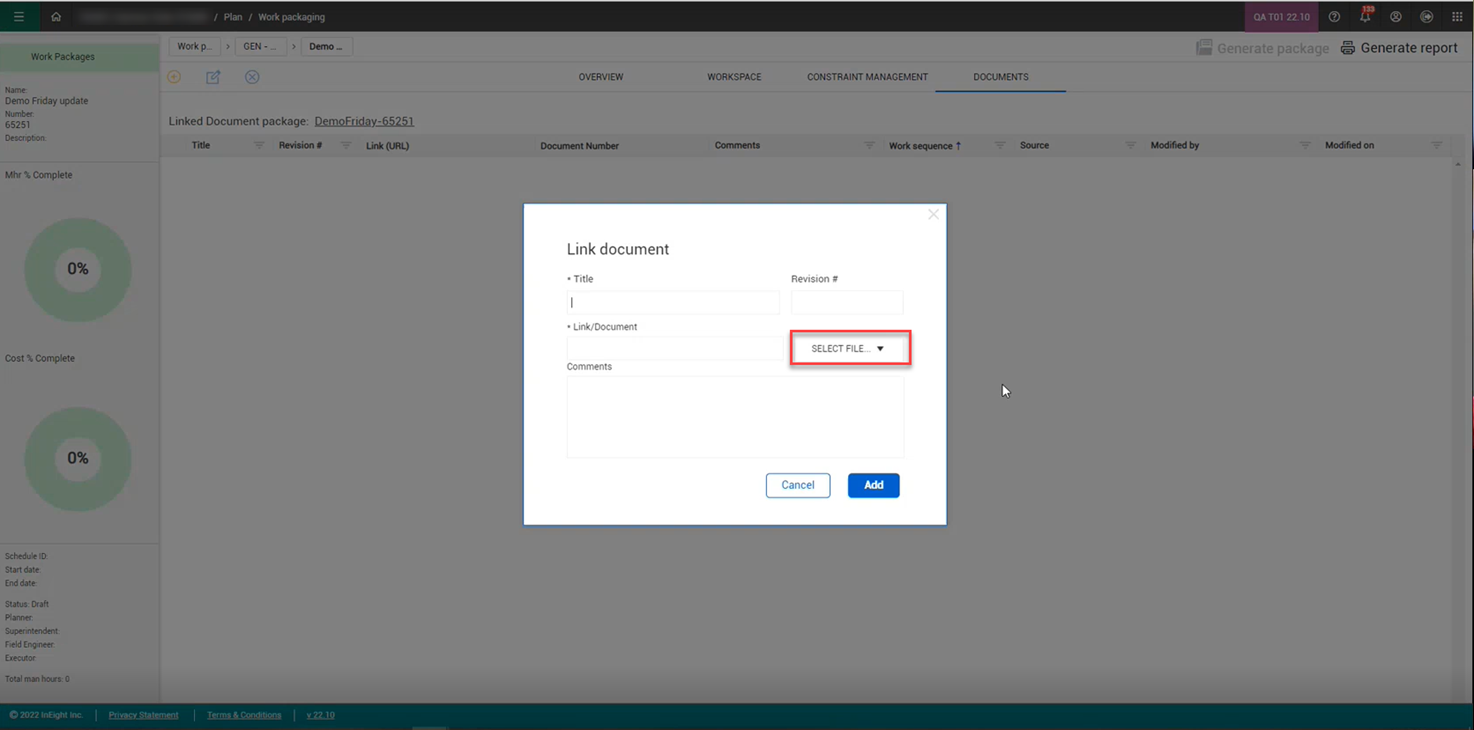
Task: Open the Comments column filter
Action: [x=869, y=146]
